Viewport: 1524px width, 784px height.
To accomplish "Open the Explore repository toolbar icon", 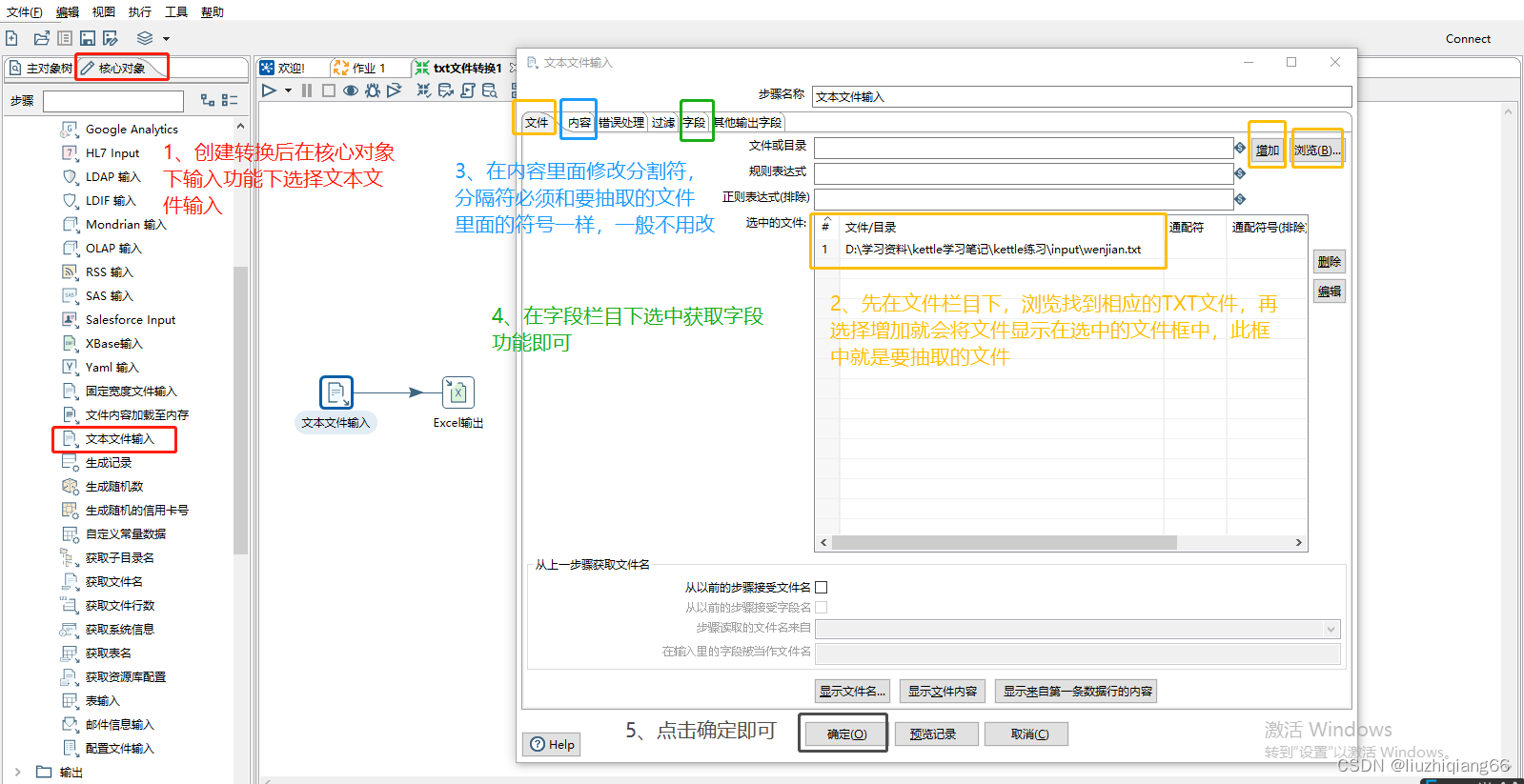I will (65, 38).
